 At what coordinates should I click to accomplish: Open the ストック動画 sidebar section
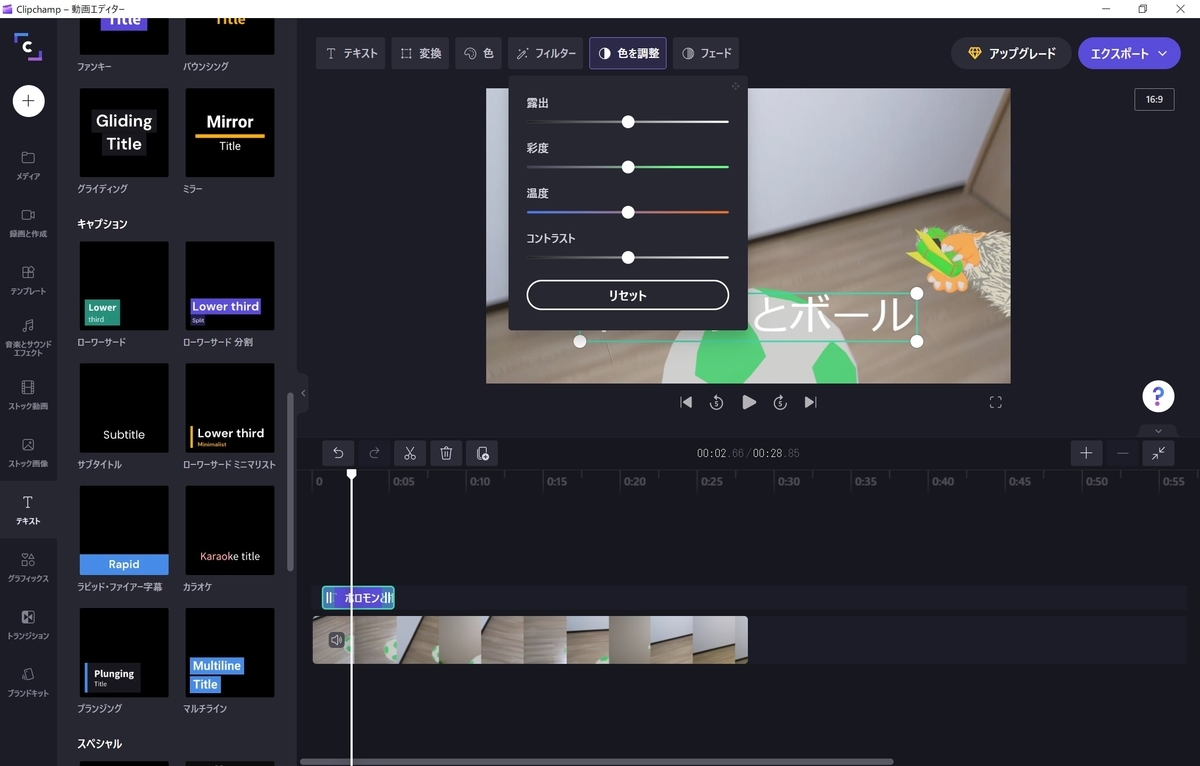[x=28, y=395]
